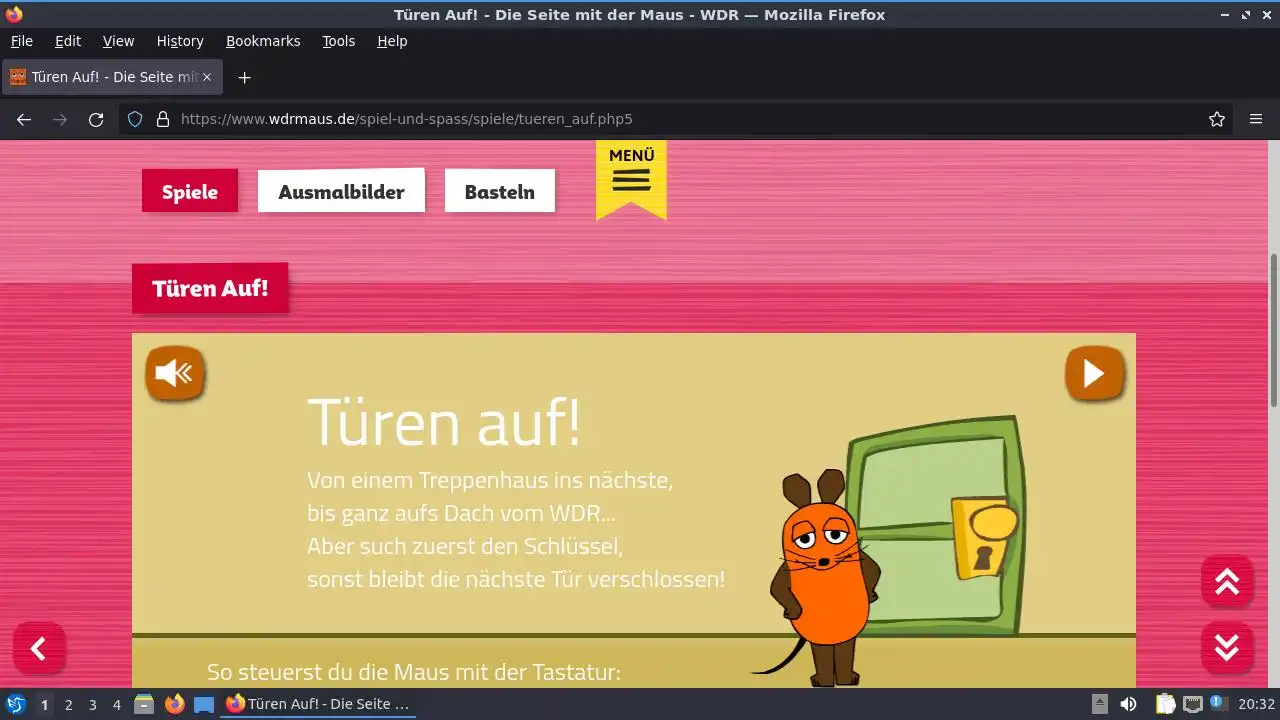The width and height of the screenshot is (1280, 720).
Task: Click the browser Forward arrow
Action: click(x=60, y=119)
